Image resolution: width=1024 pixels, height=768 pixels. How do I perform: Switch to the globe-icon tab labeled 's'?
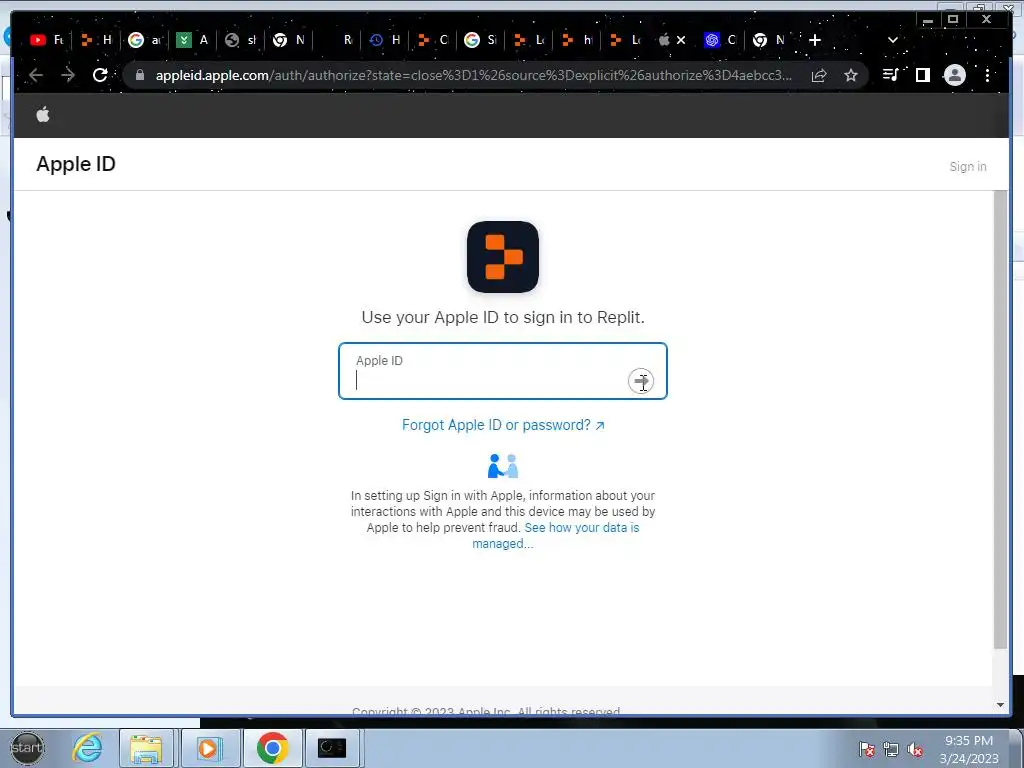(x=241, y=40)
